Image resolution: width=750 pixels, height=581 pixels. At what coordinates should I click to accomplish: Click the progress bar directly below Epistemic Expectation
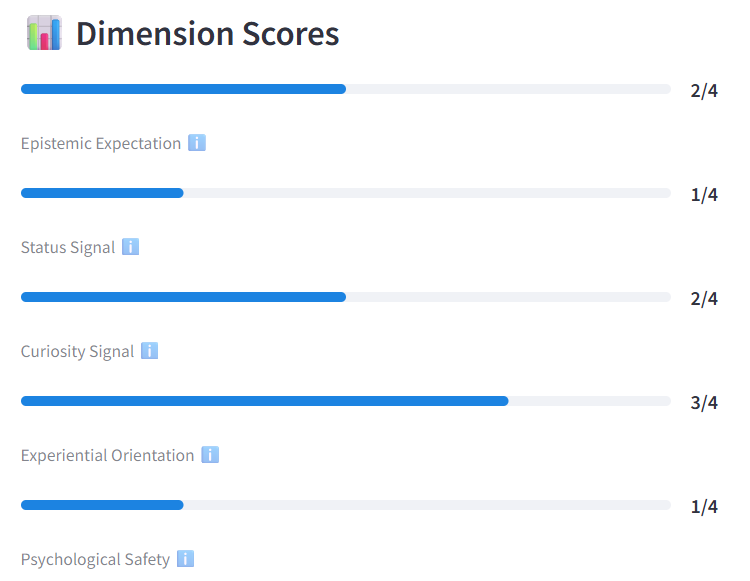pyautogui.click(x=346, y=193)
